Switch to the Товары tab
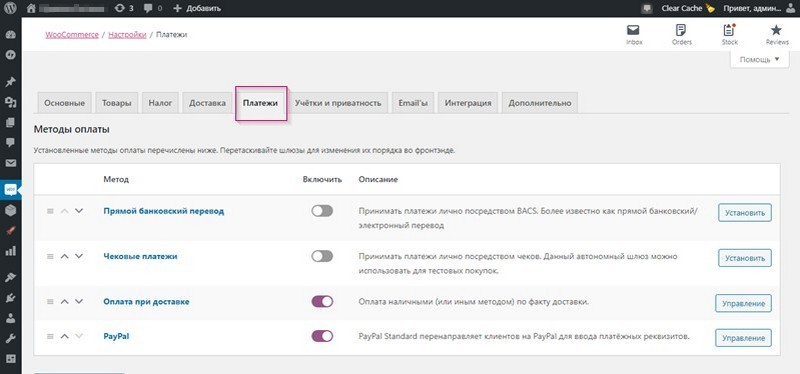Screen dimensions: 800x374 point(116,103)
